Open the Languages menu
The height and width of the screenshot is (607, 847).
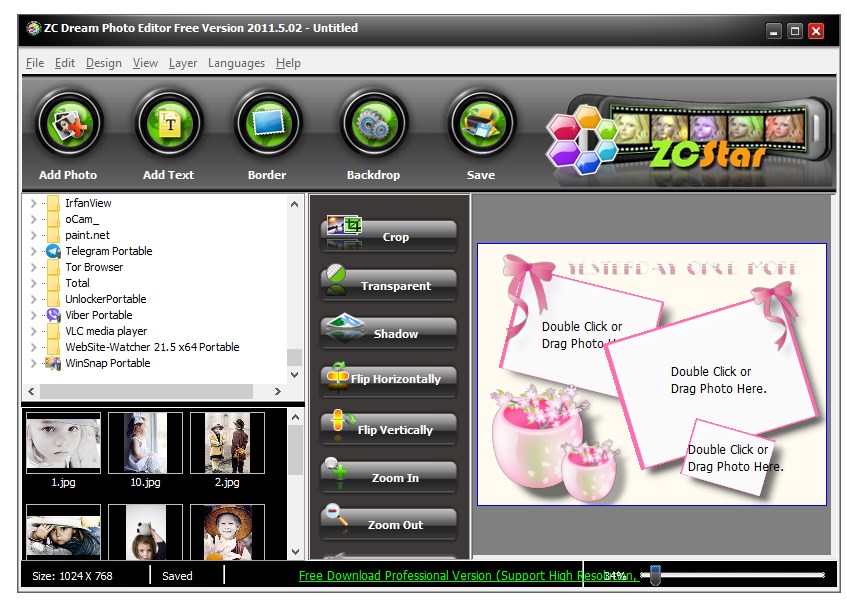[x=236, y=62]
